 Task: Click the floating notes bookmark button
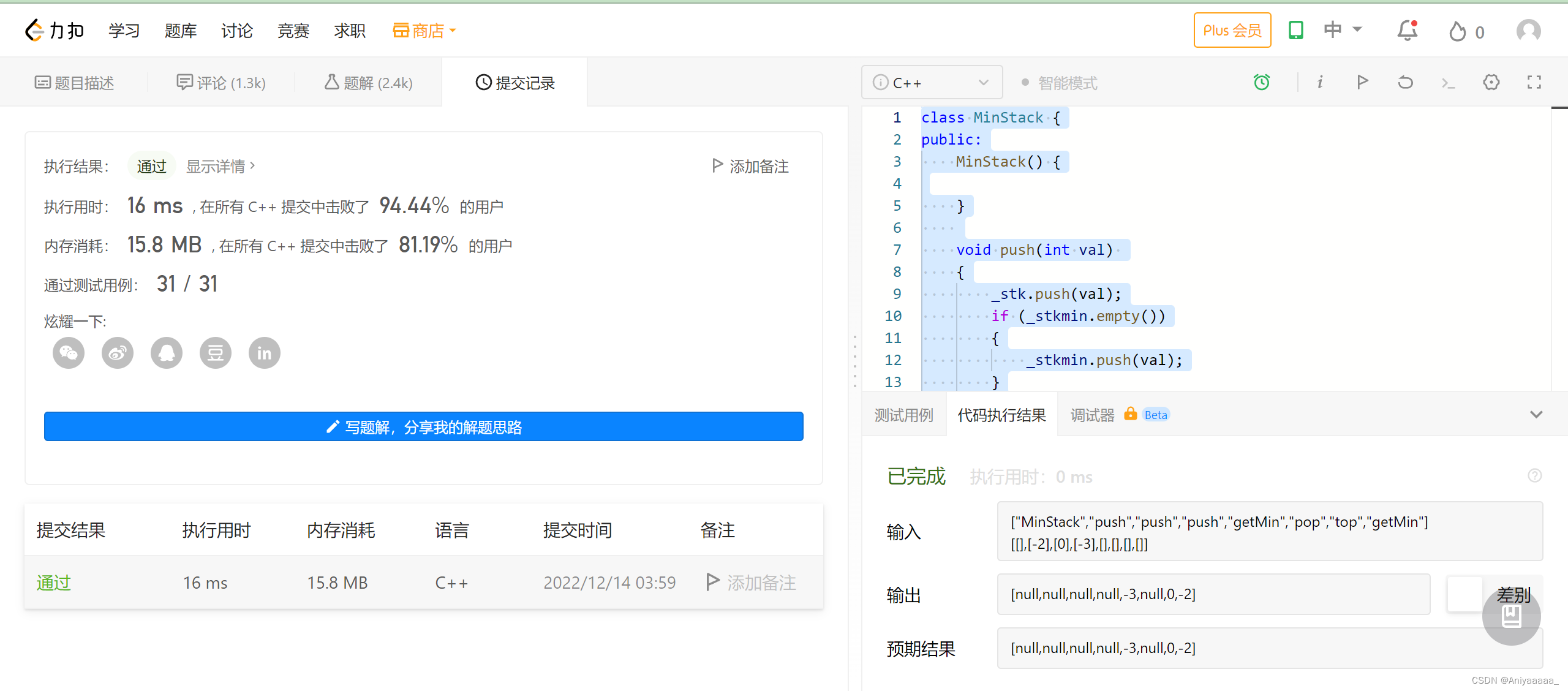point(1511,616)
